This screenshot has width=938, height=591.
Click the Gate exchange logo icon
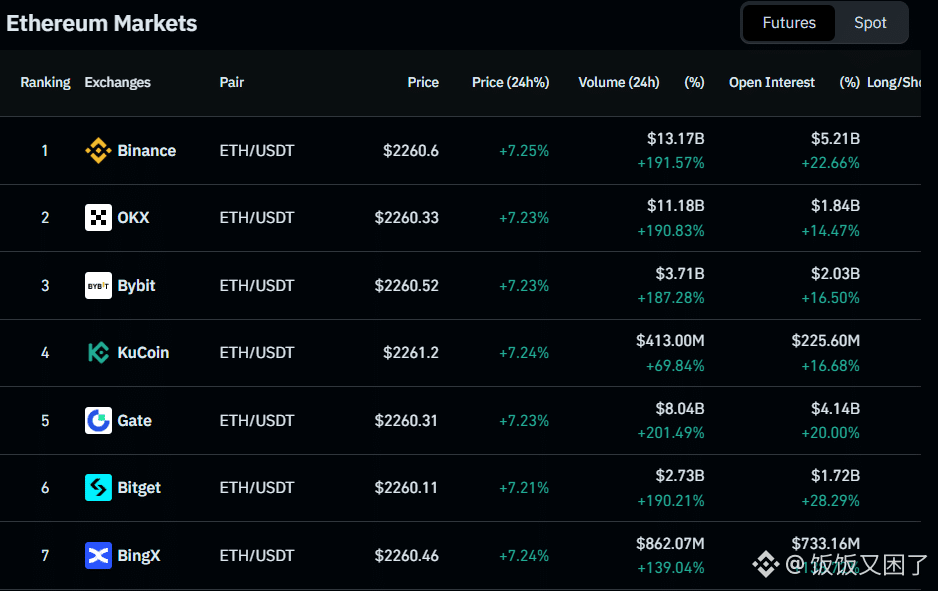(x=98, y=421)
